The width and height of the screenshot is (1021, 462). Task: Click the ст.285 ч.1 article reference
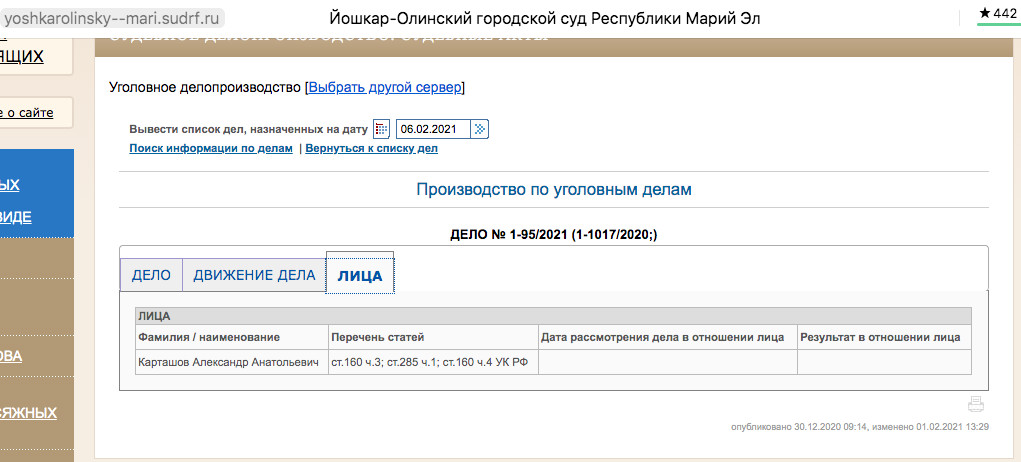413,361
